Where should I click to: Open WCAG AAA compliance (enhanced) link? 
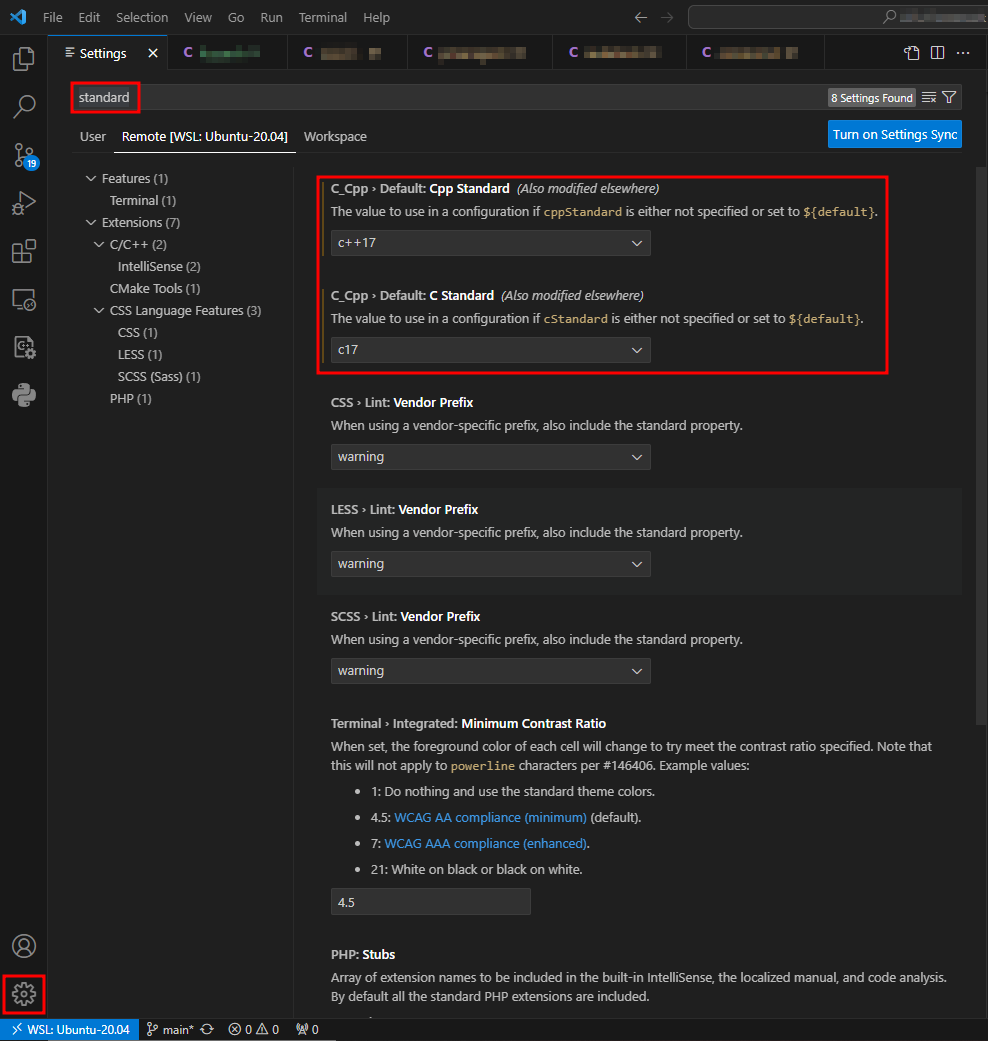pyautogui.click(x=486, y=843)
